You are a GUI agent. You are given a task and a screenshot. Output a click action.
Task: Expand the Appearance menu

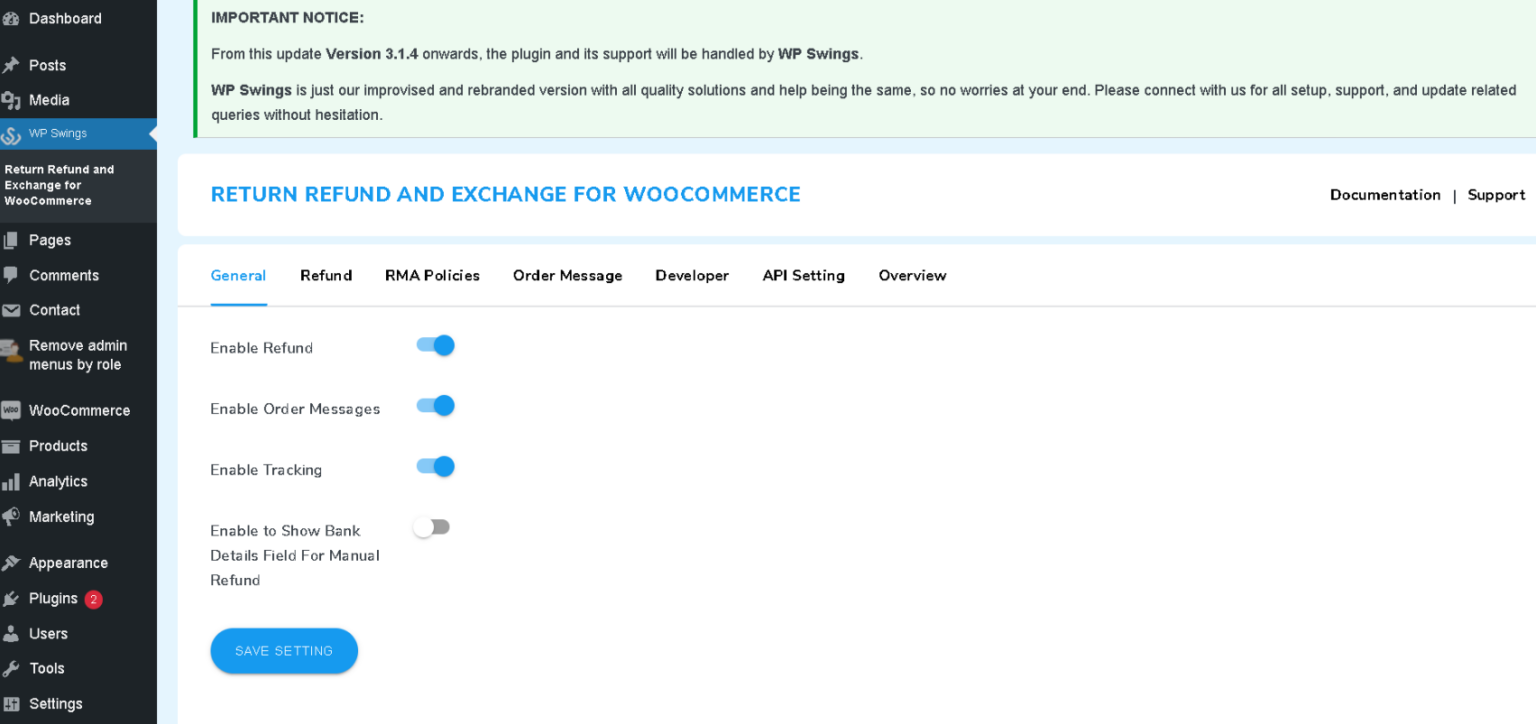click(67, 562)
